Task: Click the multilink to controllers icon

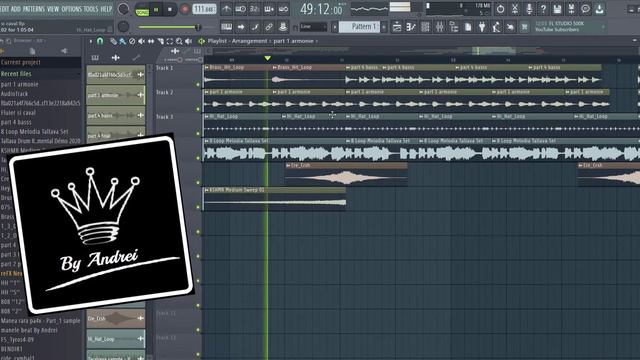Action: (x=283, y=27)
